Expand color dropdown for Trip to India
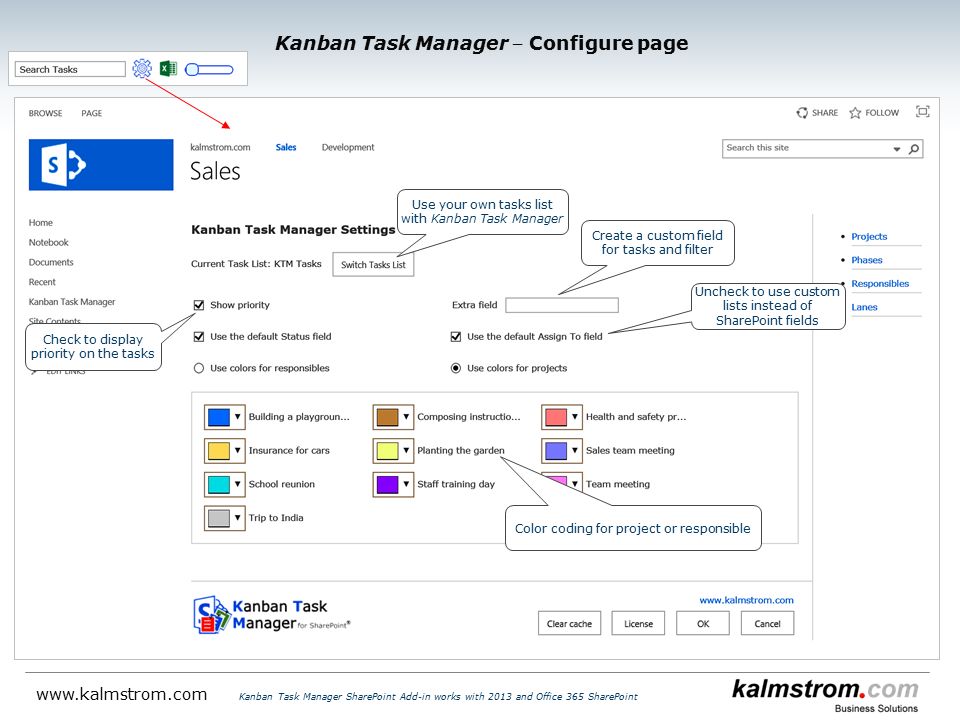This screenshot has width=960, height=720. 238,518
